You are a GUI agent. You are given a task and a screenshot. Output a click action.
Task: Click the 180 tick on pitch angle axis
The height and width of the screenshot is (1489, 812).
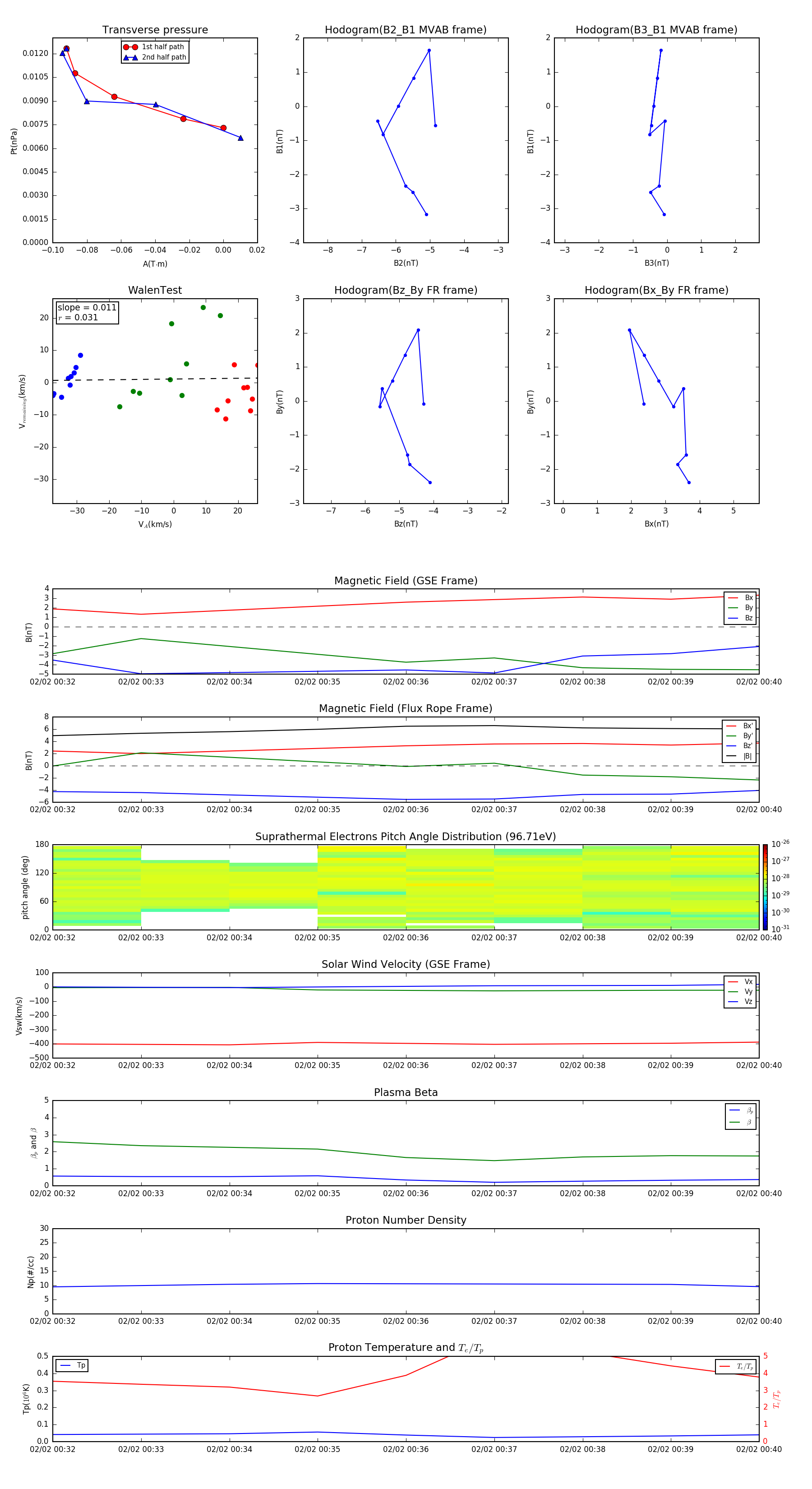pos(42,845)
